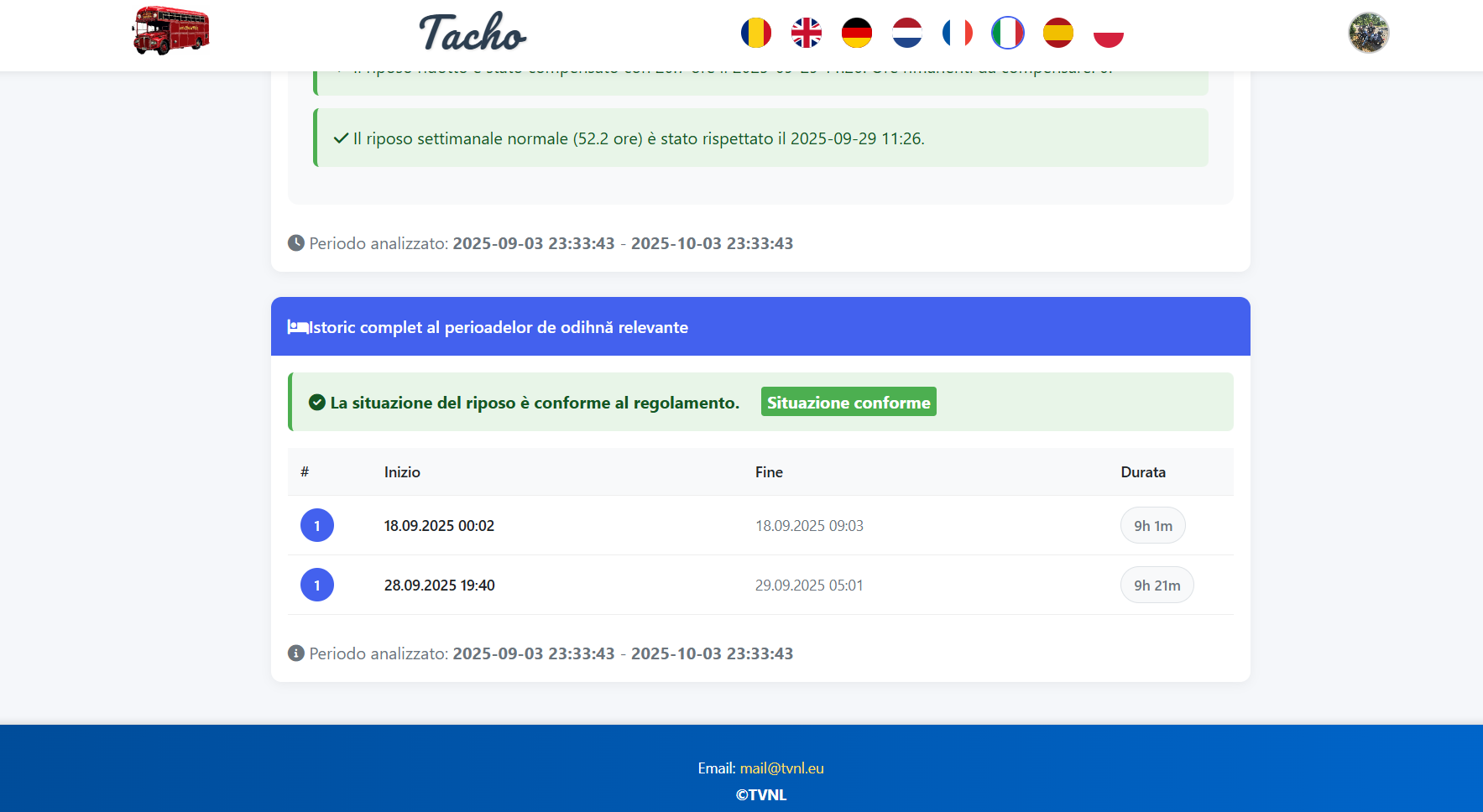
Task: Click the Inizio column header
Action: 402,472
